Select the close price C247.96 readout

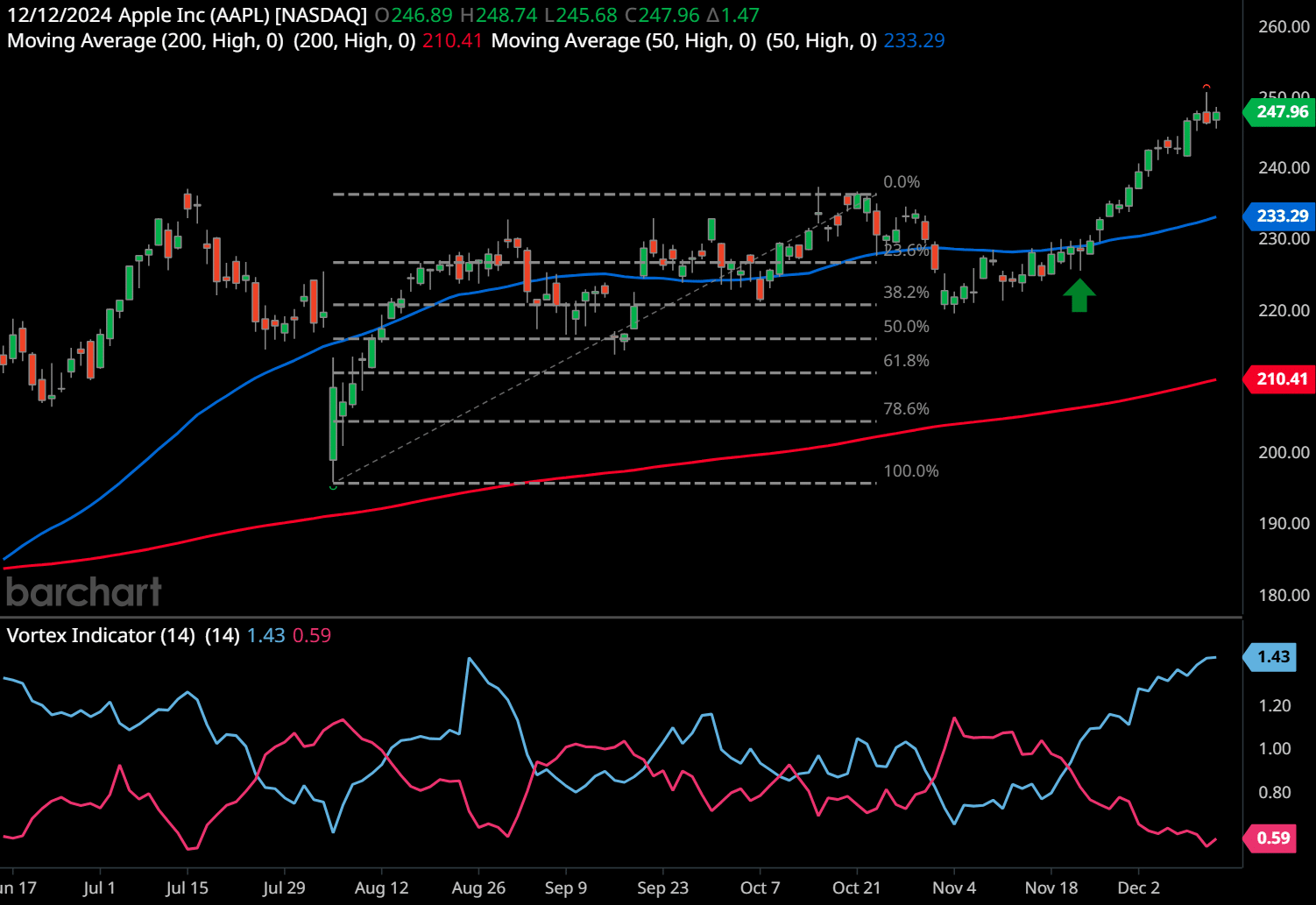[x=662, y=15]
